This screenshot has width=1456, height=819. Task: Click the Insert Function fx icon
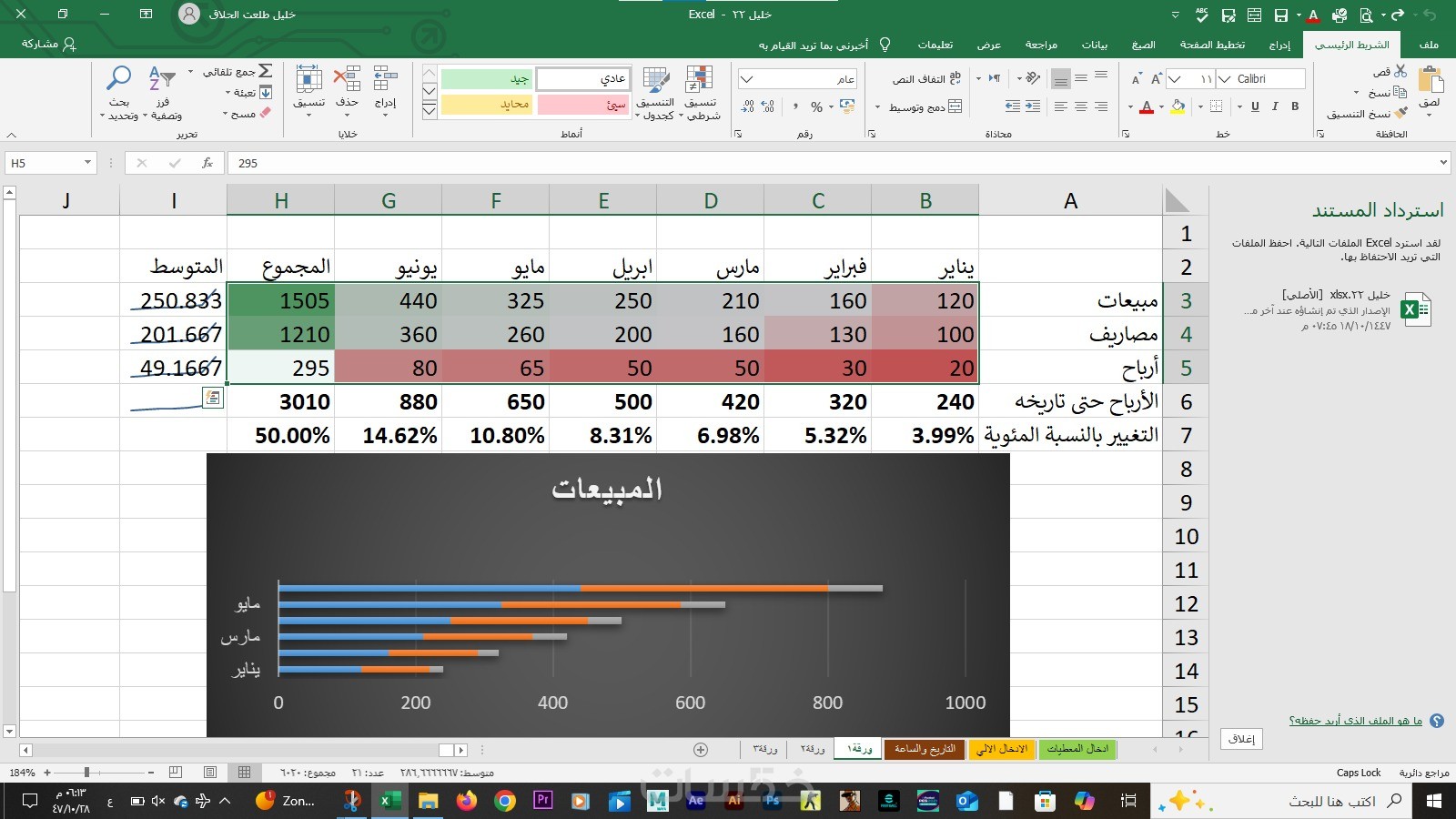coord(207,163)
